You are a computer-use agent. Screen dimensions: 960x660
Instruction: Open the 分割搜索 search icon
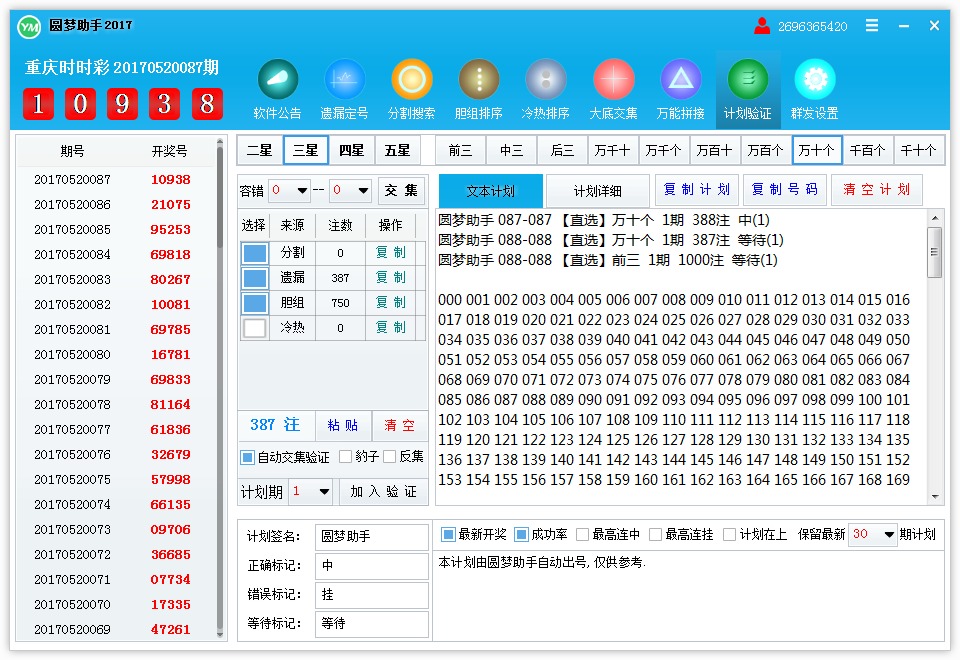[411, 79]
